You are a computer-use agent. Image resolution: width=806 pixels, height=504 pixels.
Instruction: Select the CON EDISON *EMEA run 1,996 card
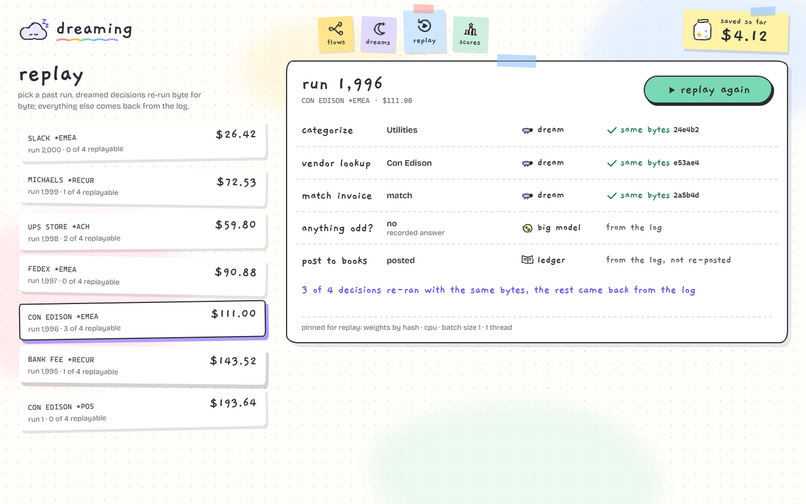tap(142, 321)
